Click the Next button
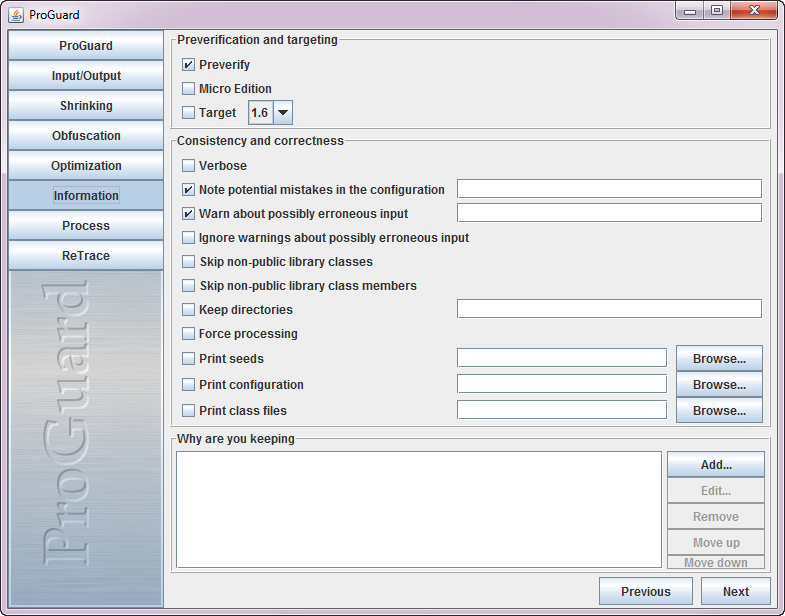Viewport: 785px width, 616px height. [736, 591]
